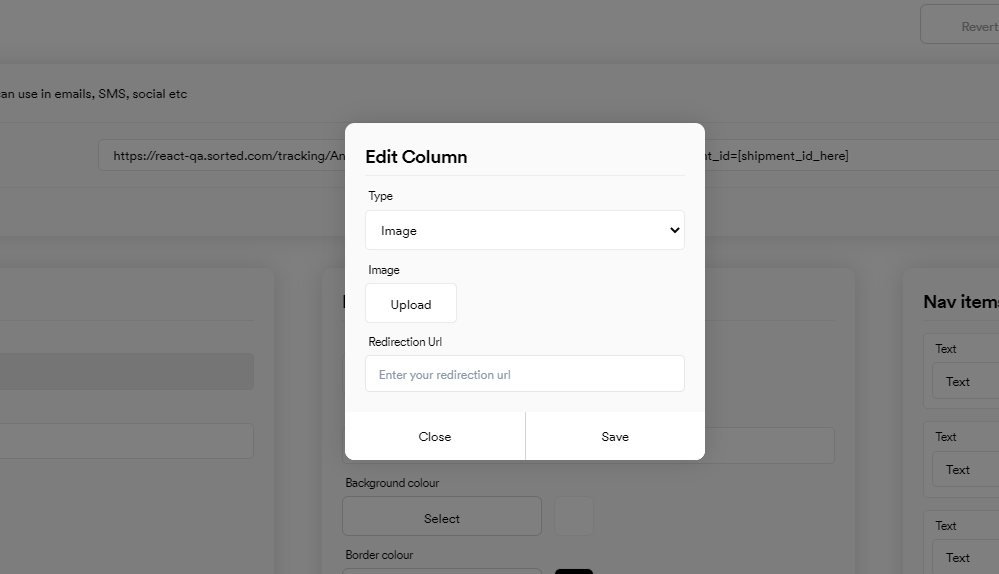Click the Redirection Url label

point(405,342)
